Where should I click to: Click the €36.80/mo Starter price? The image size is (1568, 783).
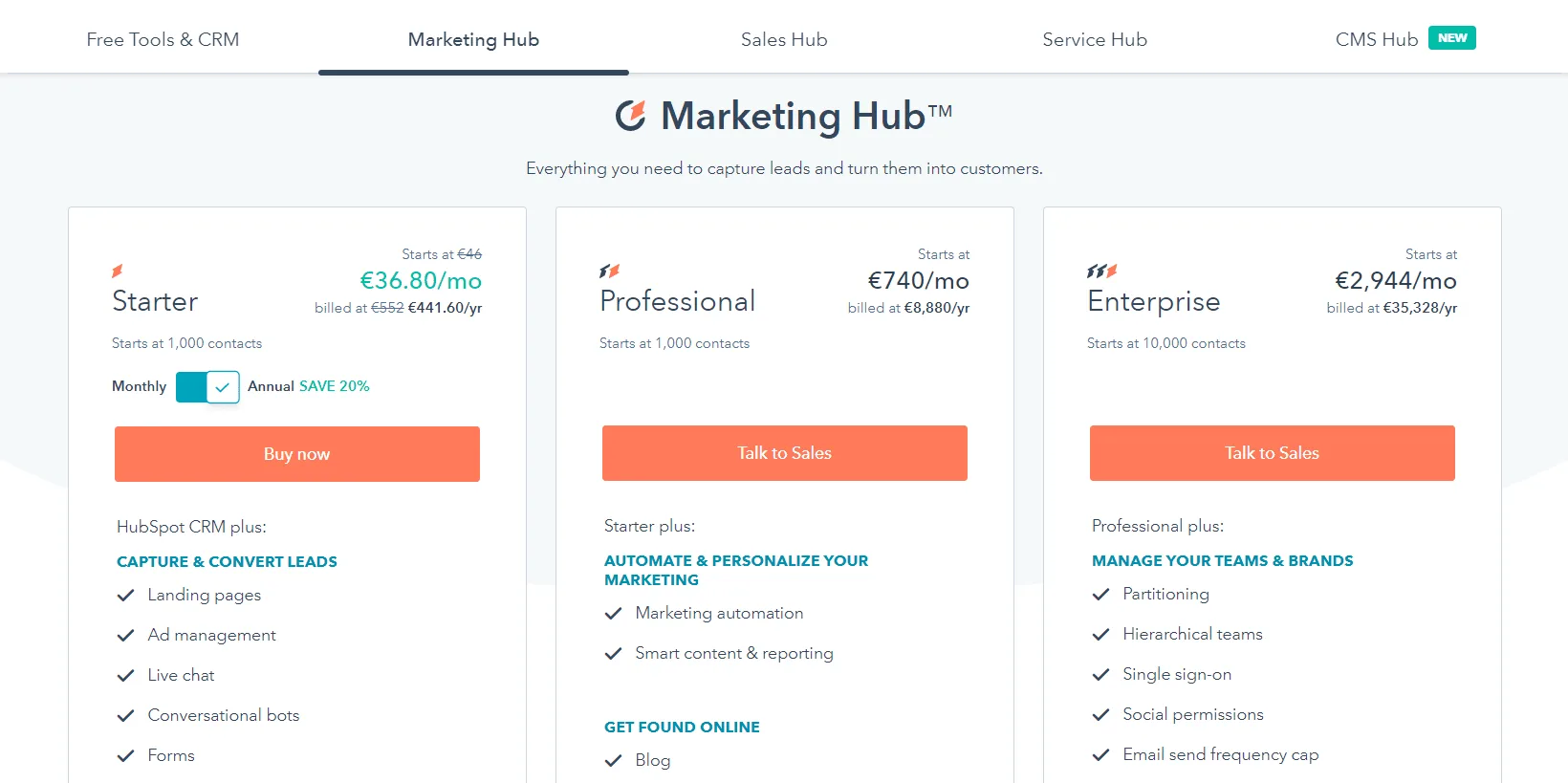coord(421,280)
